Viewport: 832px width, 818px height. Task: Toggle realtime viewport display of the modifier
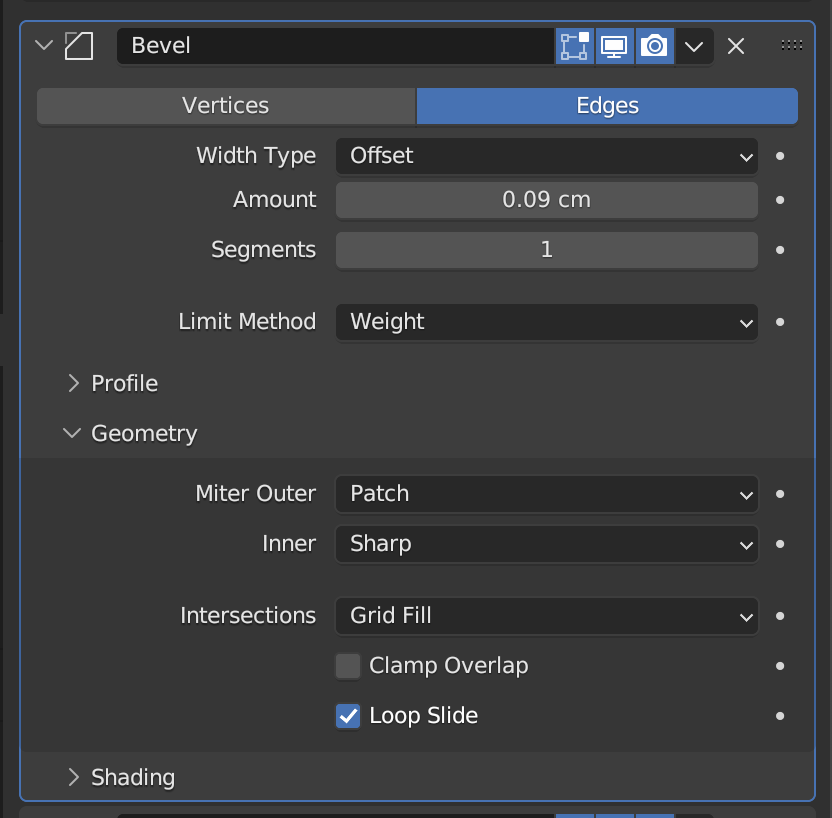(x=614, y=45)
